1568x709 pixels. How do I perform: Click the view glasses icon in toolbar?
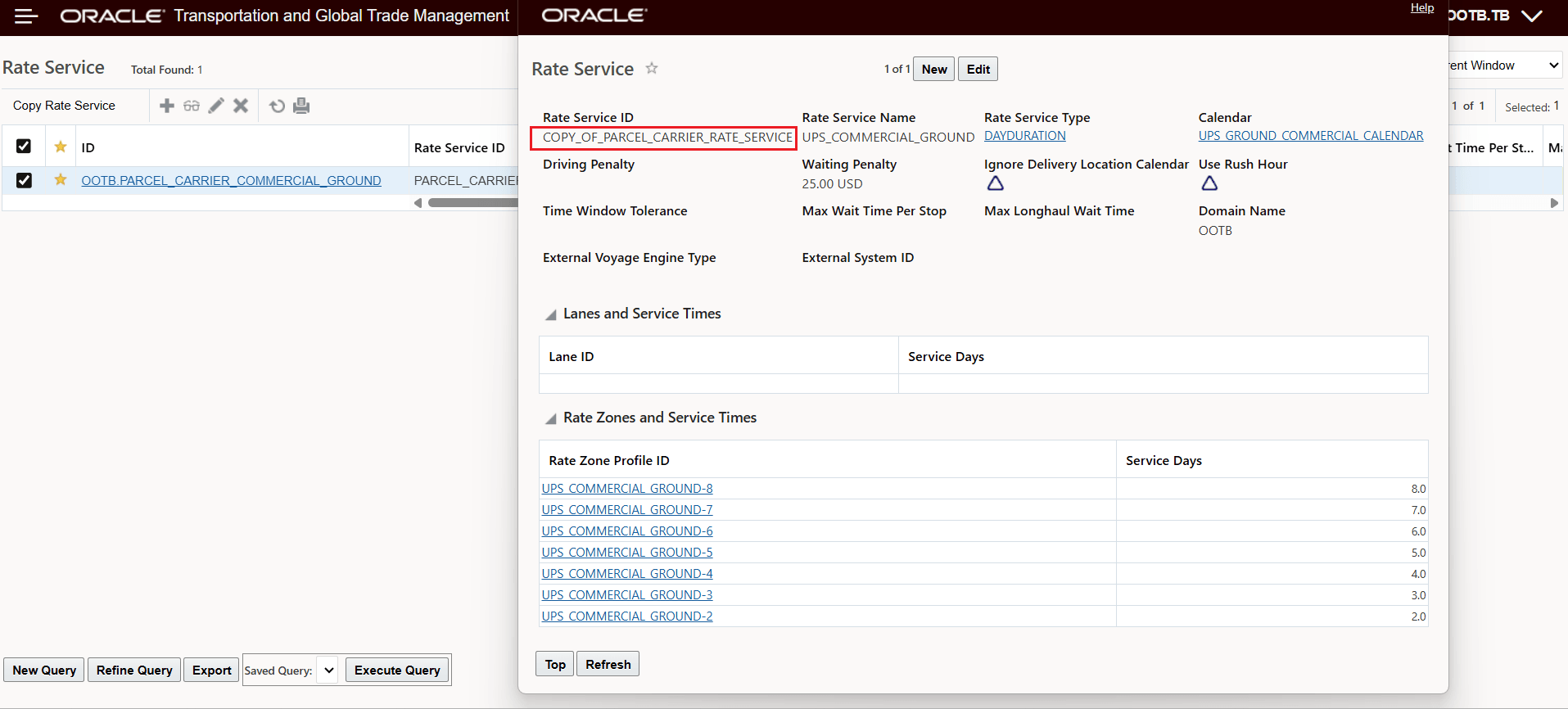(192, 106)
